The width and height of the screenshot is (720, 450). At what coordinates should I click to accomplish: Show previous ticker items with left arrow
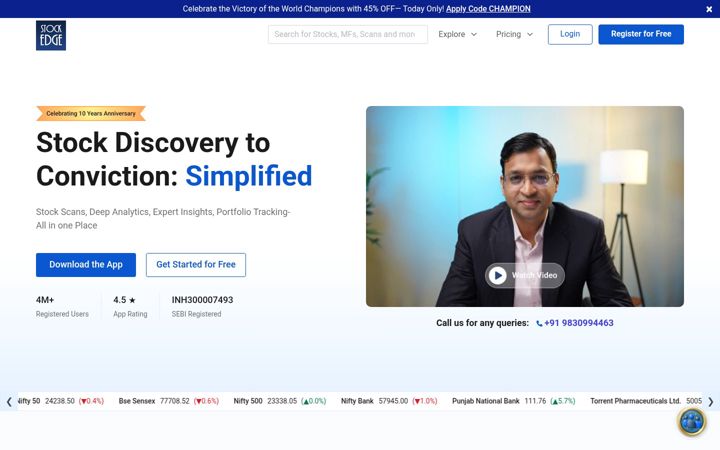tap(9, 402)
